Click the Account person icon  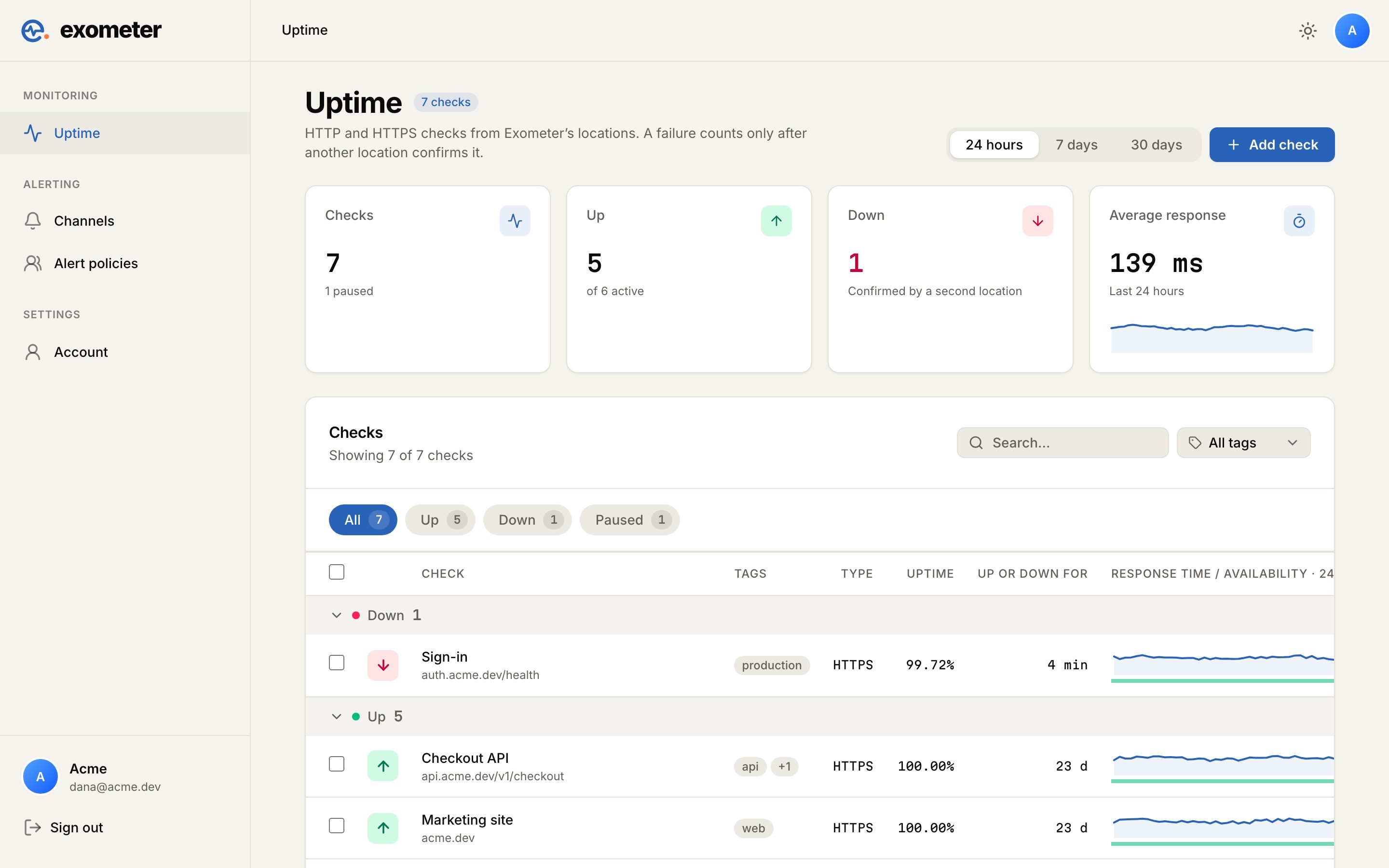(33, 352)
